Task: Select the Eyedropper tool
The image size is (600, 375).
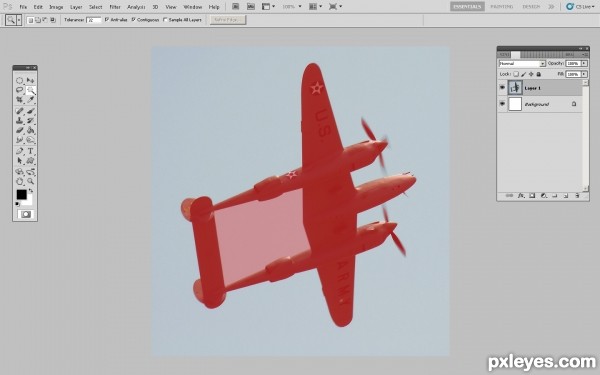Action: 31,99
